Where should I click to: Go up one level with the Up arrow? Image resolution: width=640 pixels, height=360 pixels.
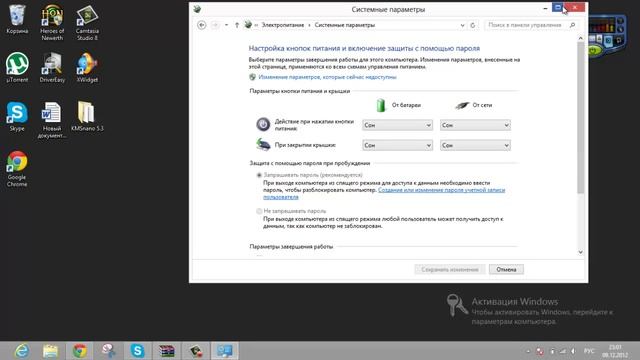pyautogui.click(x=237, y=25)
